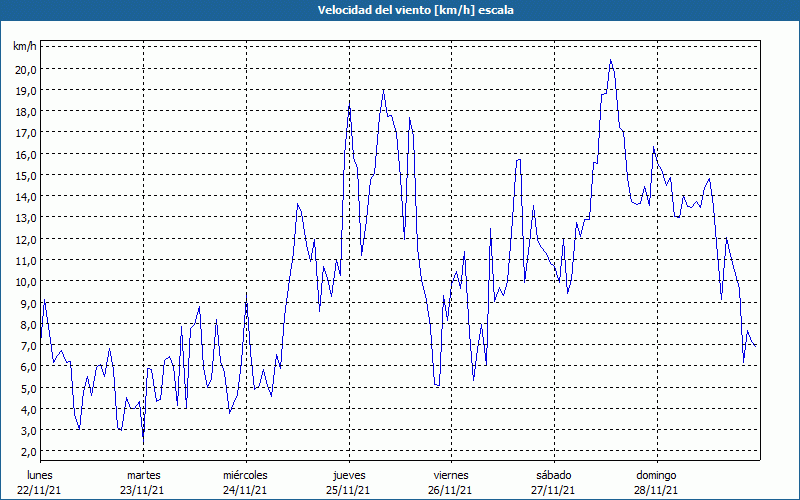Click the 15,0 y-axis value
800x500 pixels.
tap(26, 176)
